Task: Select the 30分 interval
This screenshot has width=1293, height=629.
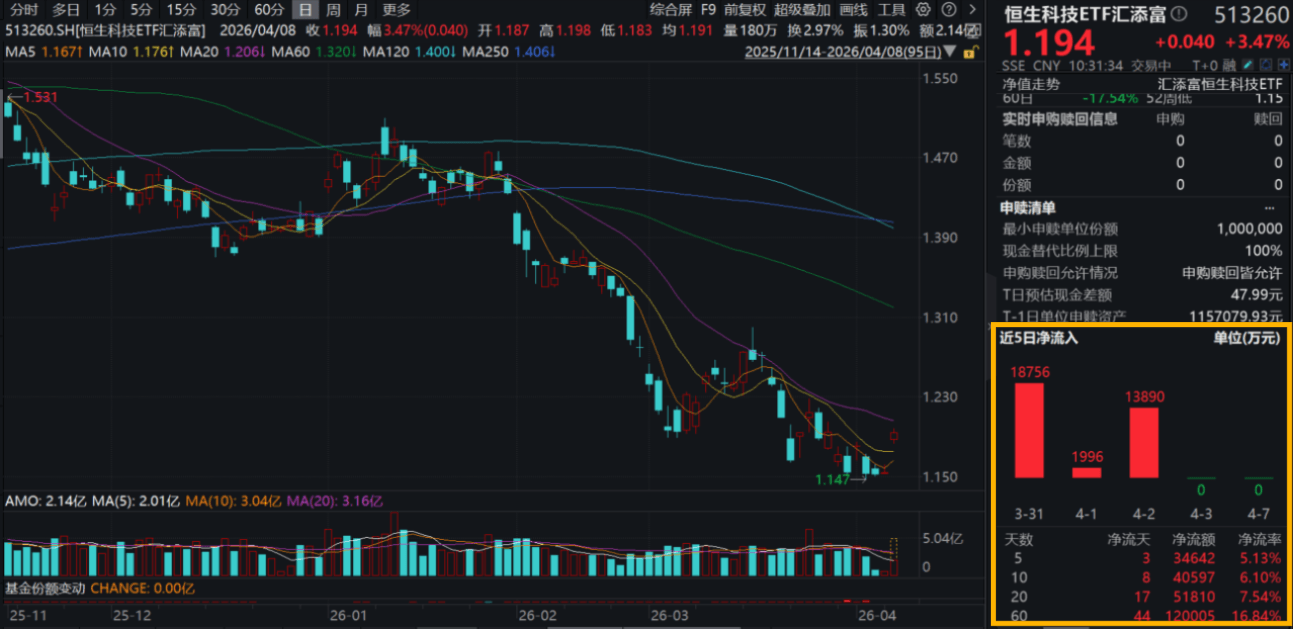Action: tap(226, 9)
